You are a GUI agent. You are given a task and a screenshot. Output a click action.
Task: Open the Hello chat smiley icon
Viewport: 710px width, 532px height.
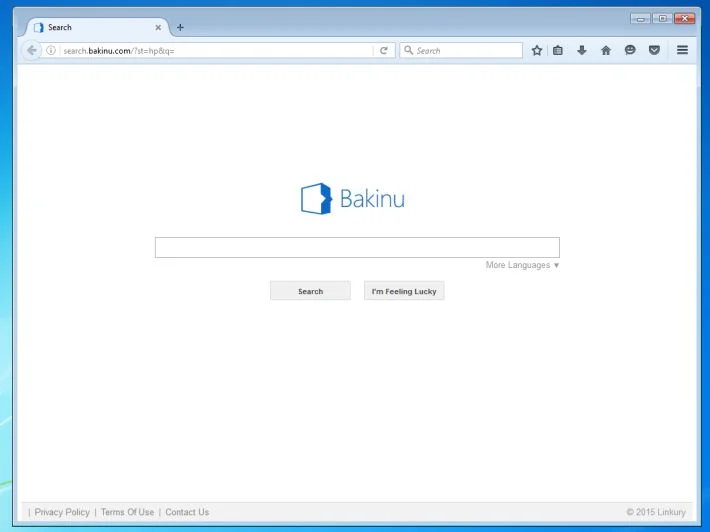pyautogui.click(x=630, y=50)
